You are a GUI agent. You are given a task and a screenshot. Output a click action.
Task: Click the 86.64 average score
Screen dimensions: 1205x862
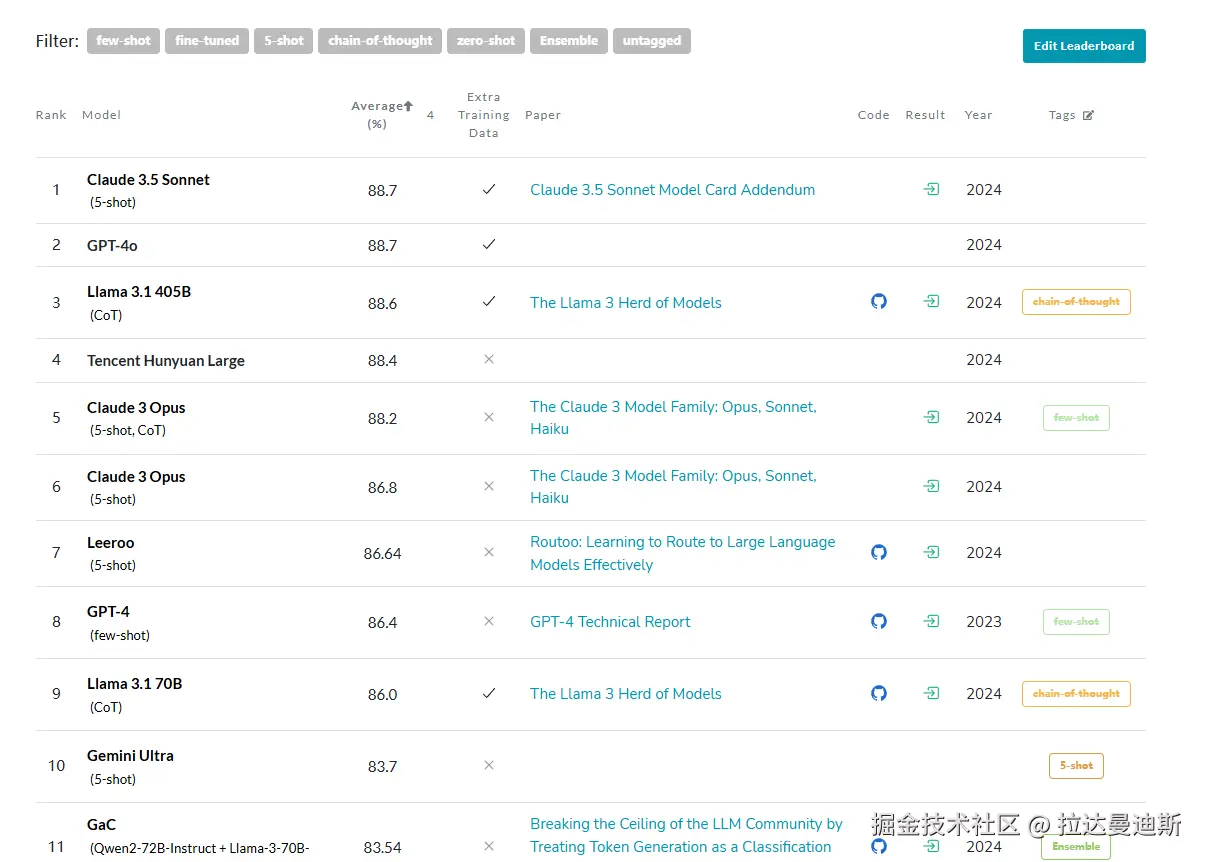point(382,553)
